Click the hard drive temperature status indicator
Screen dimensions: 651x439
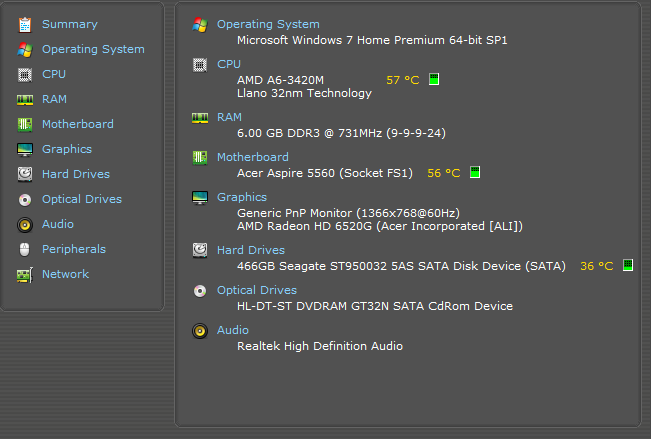(628, 265)
